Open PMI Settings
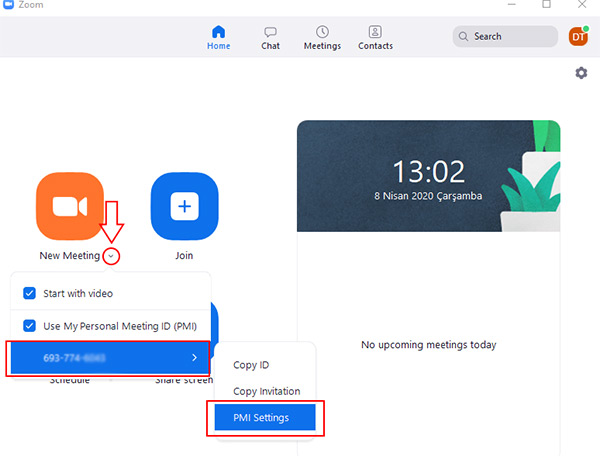600x456 pixels. click(x=265, y=417)
